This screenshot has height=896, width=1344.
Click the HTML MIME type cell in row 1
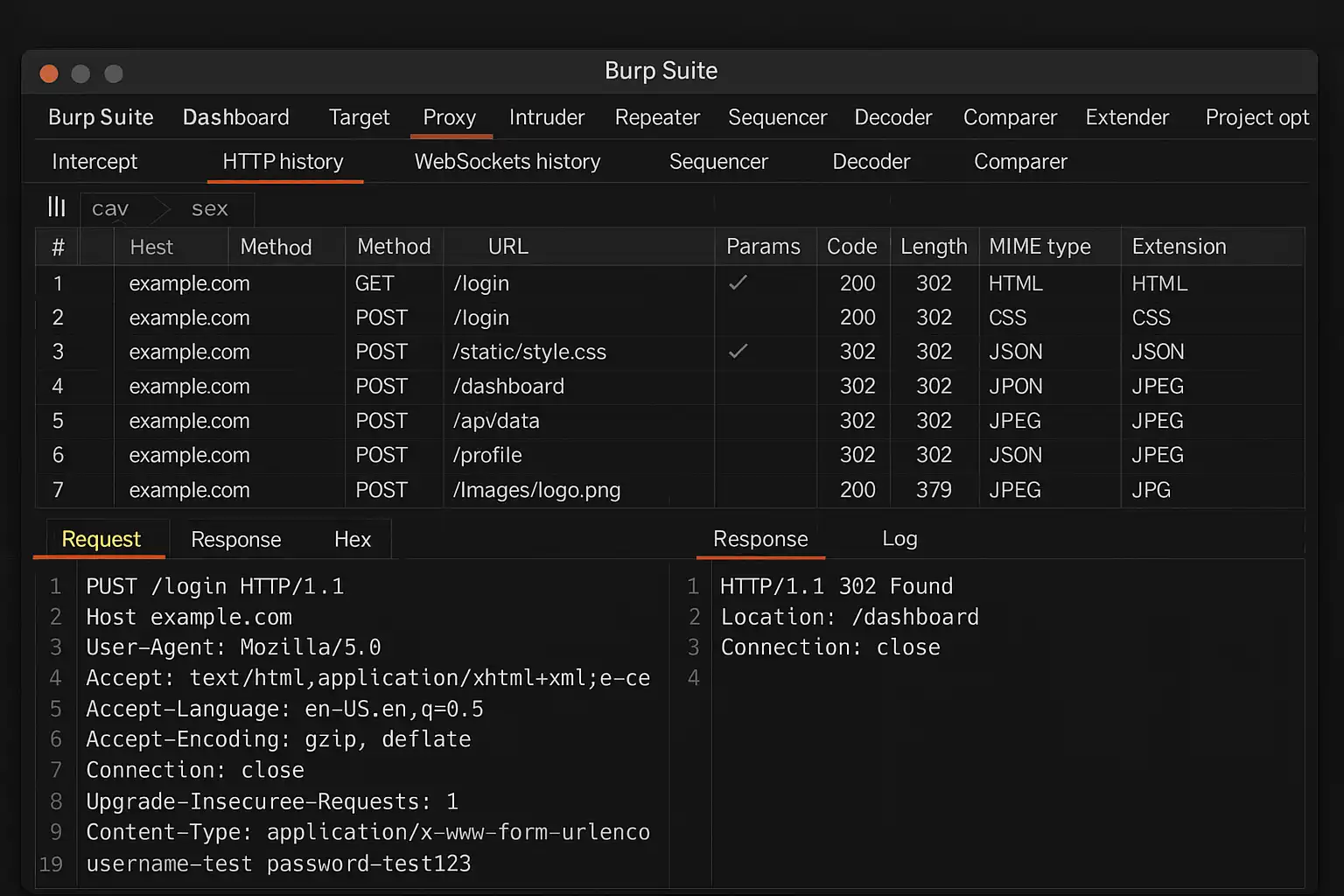click(x=1015, y=283)
